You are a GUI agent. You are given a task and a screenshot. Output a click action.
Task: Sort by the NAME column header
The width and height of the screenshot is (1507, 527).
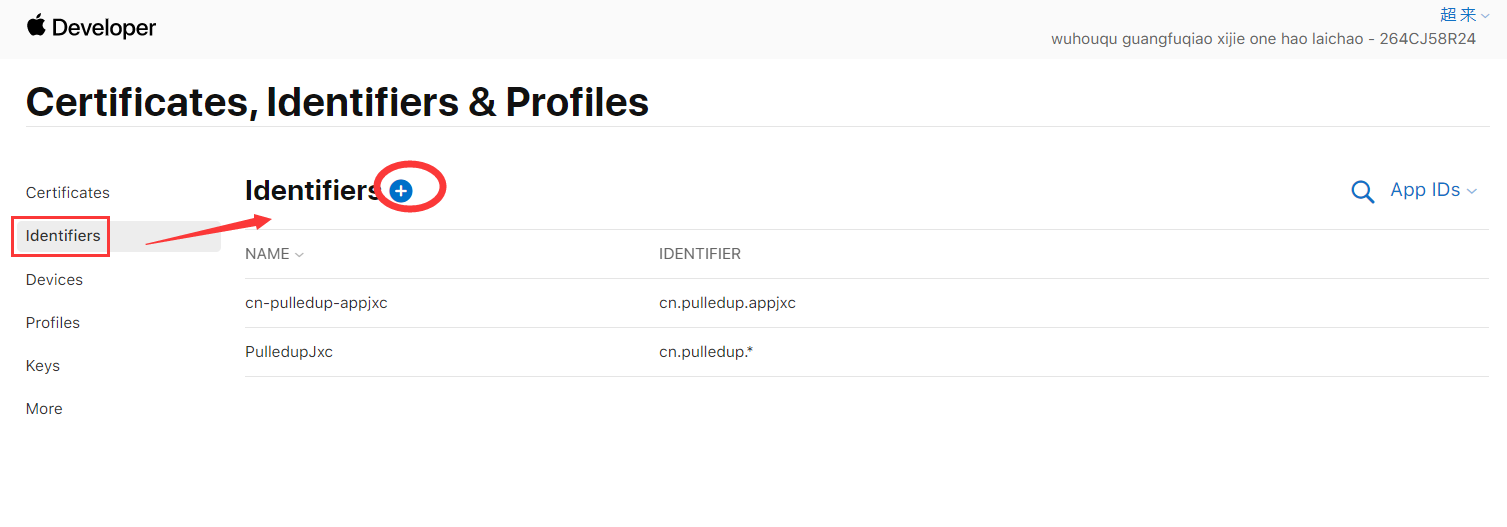tap(274, 254)
